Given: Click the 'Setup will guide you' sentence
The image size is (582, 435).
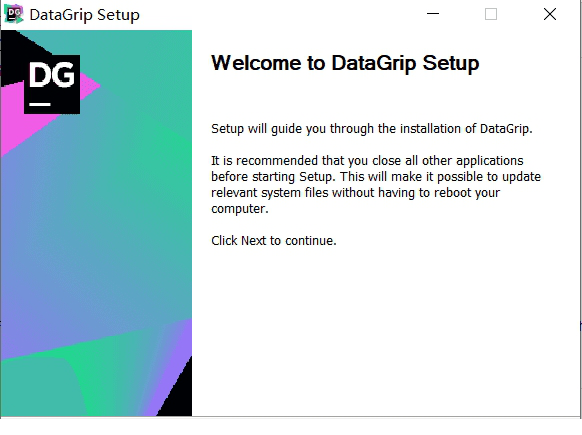Looking at the screenshot, I should pos(372,129).
